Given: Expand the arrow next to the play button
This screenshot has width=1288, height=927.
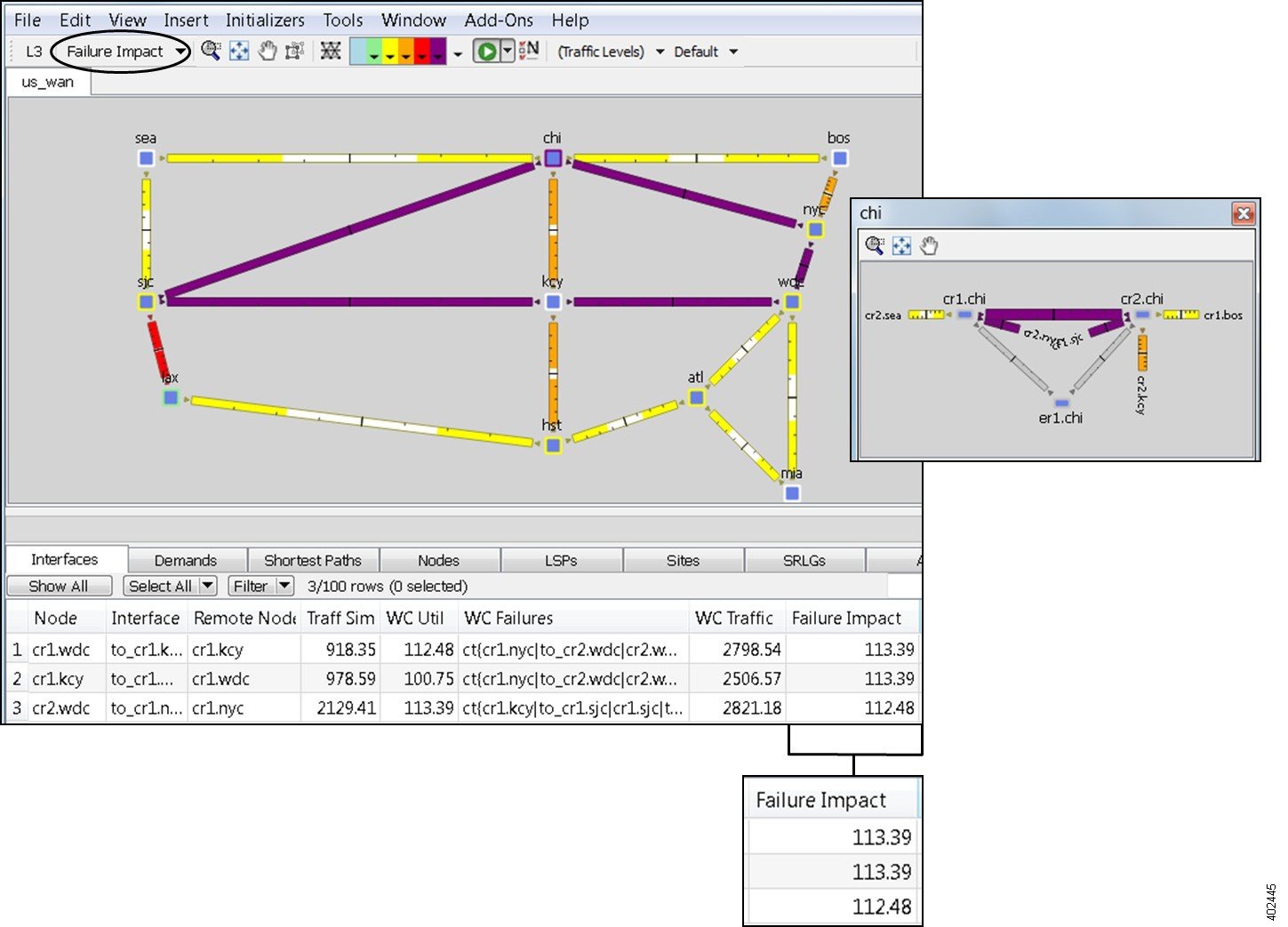Looking at the screenshot, I should pos(508,51).
